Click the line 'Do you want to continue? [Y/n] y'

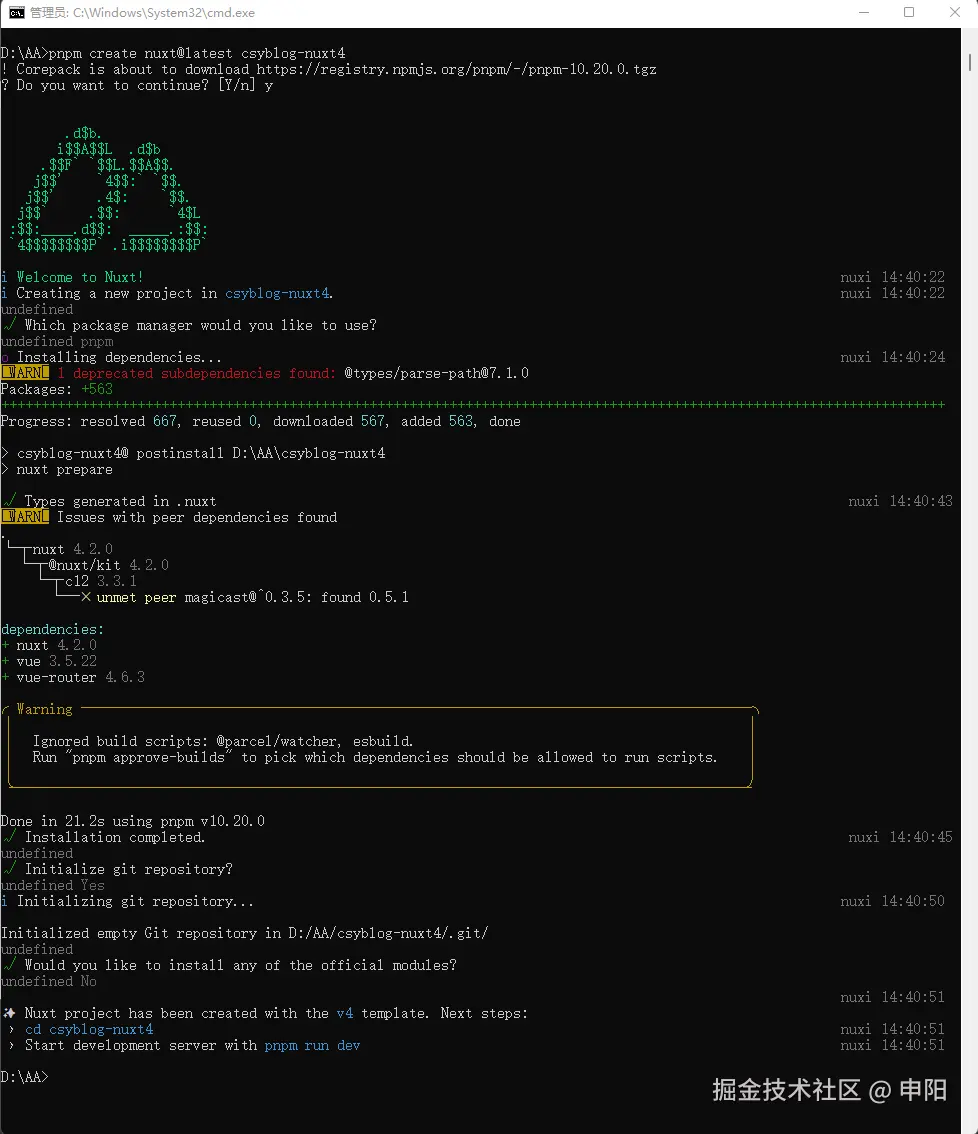click(x=137, y=85)
